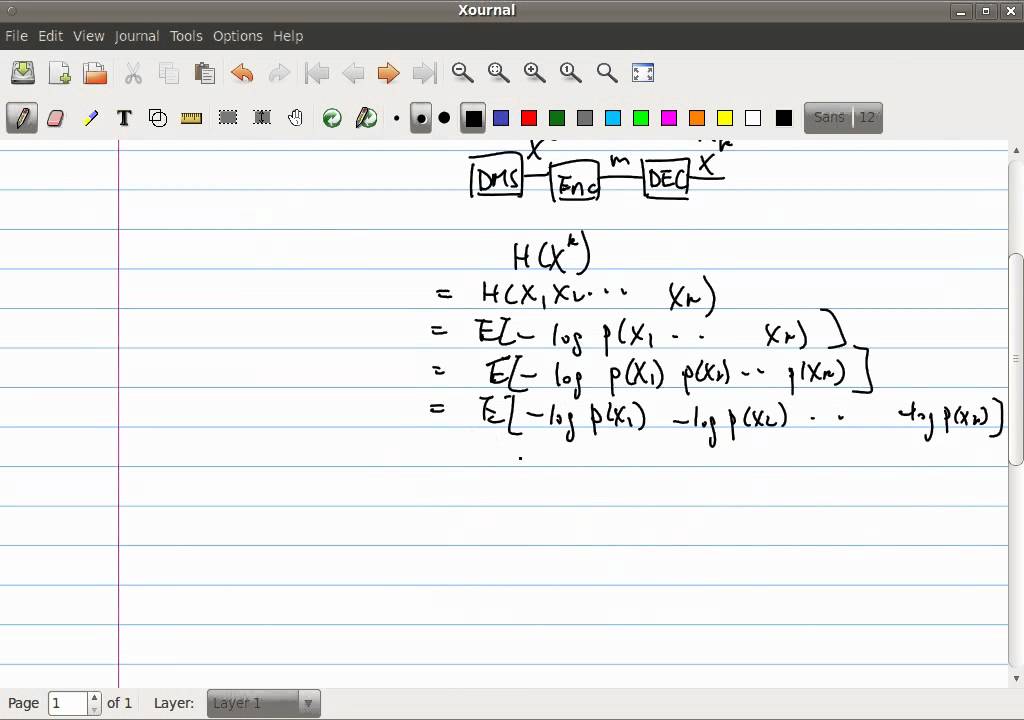Pick the blue color swatch

tap(501, 118)
